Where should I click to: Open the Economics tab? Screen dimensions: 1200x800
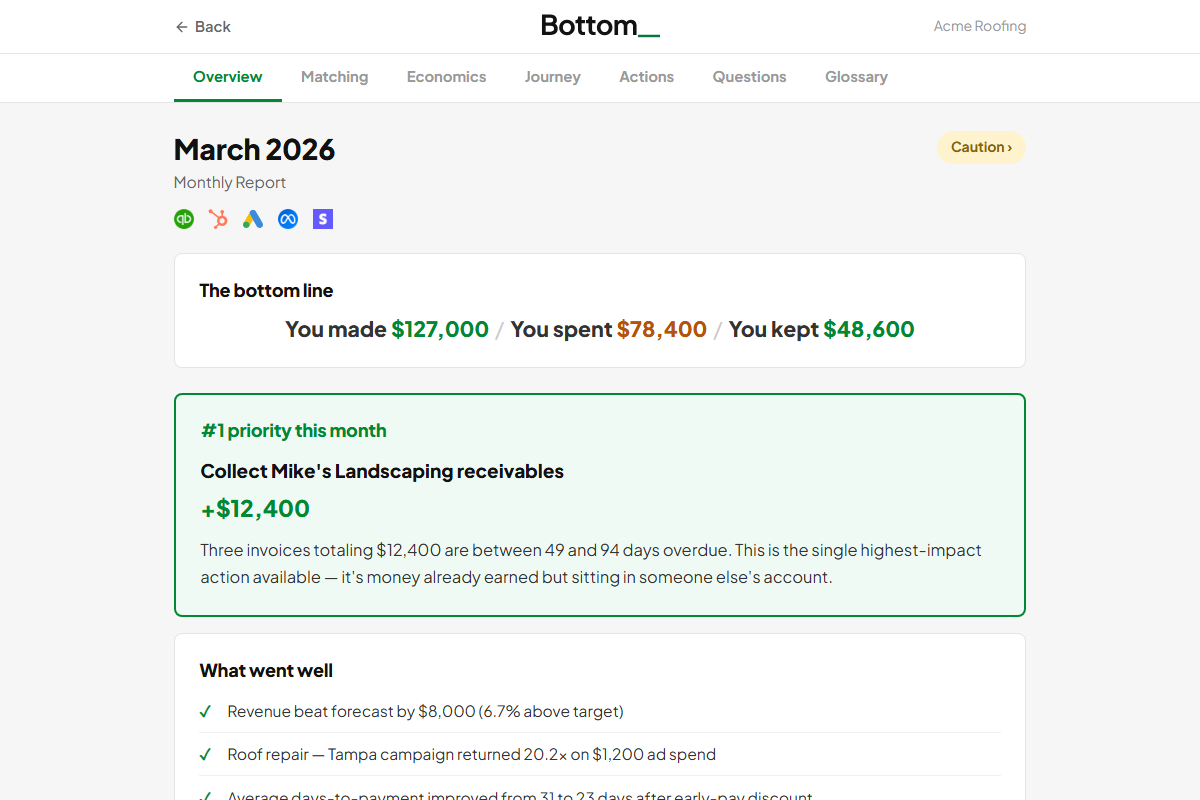point(446,77)
